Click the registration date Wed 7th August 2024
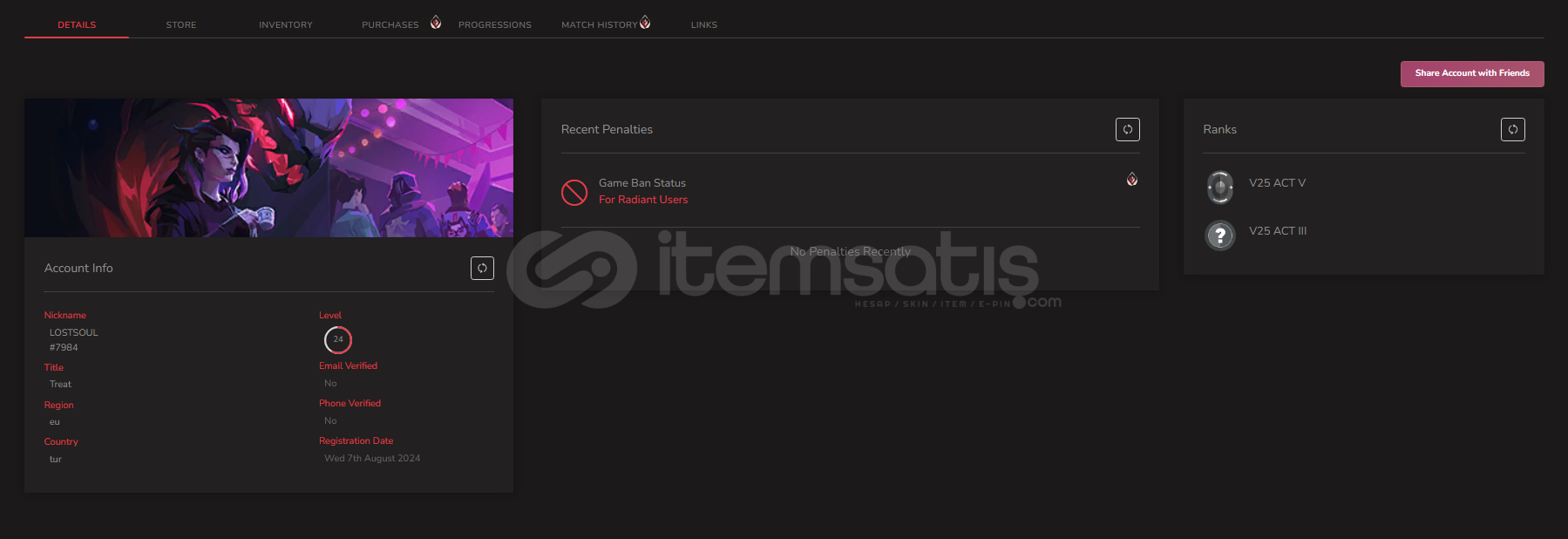This screenshot has height=539, width=1568. click(372, 458)
